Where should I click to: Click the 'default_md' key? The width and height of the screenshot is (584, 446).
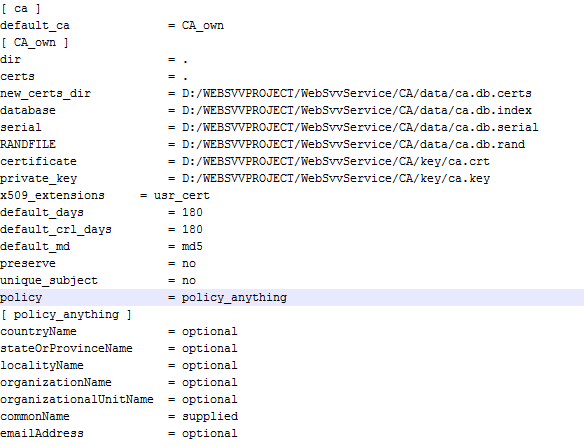click(x=35, y=246)
